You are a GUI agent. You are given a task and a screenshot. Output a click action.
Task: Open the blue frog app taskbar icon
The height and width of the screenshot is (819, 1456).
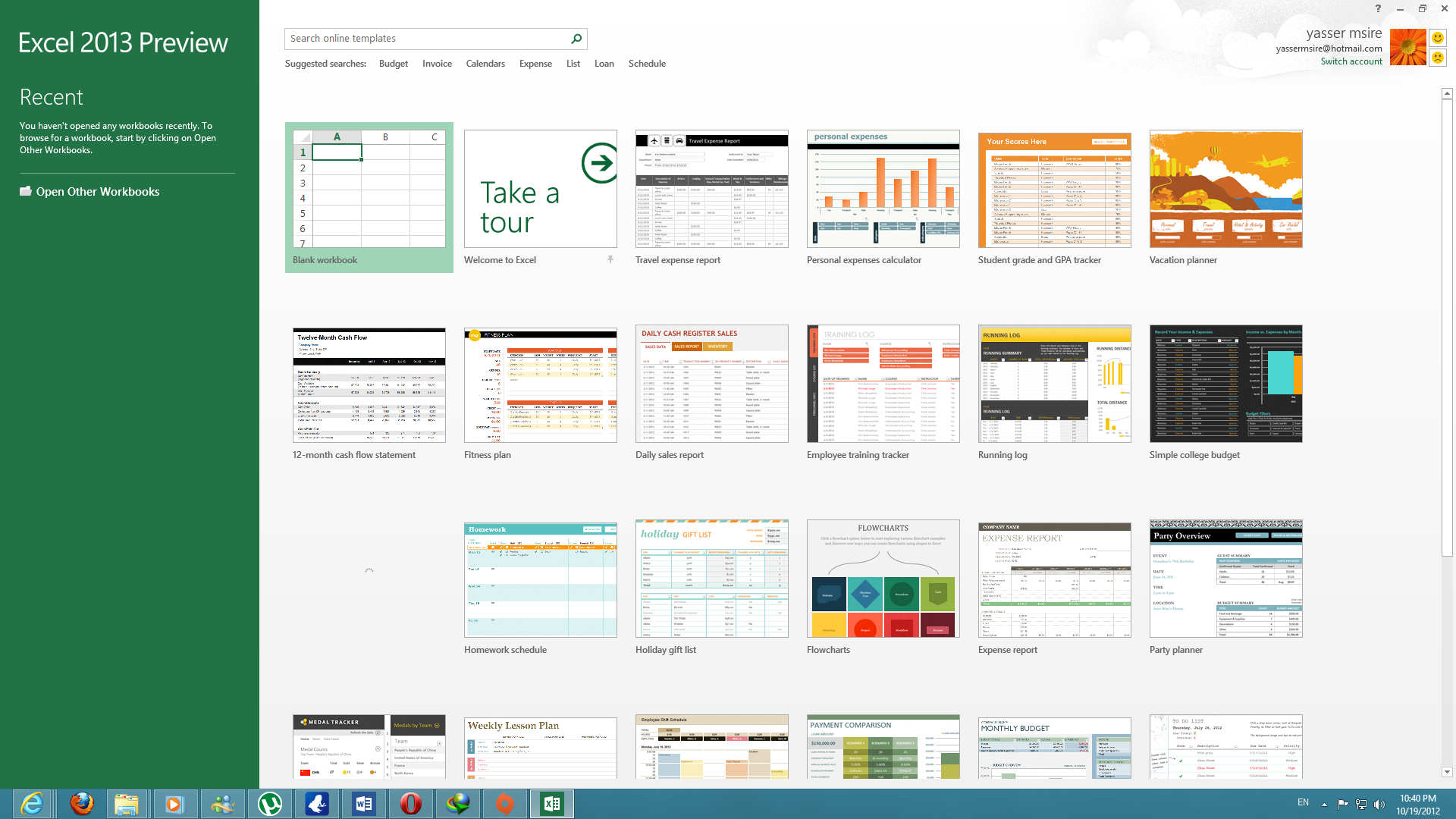pos(317,804)
